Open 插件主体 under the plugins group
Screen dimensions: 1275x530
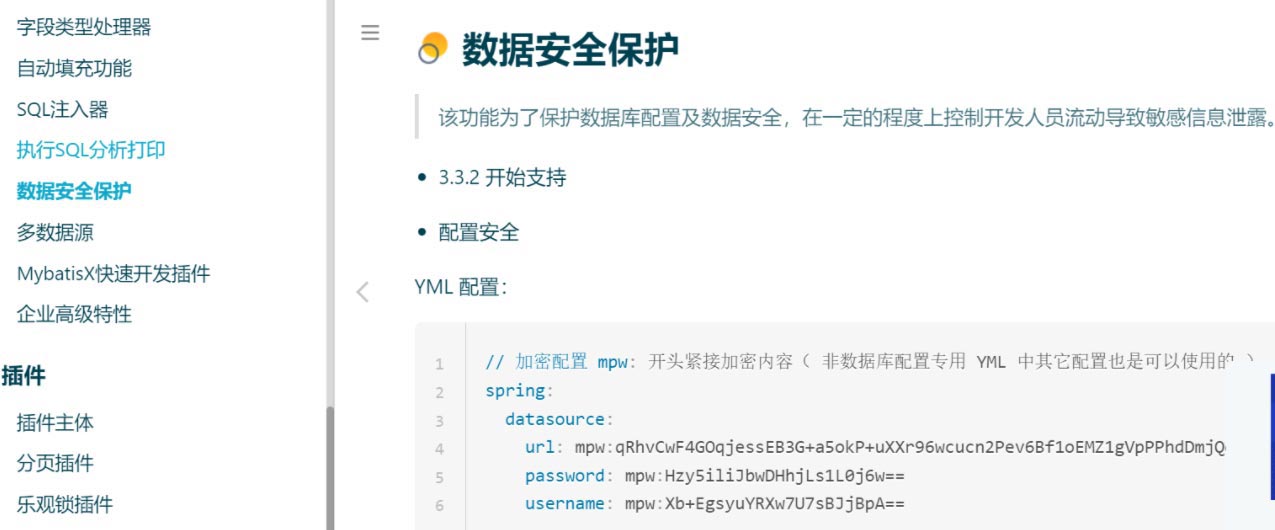point(55,422)
